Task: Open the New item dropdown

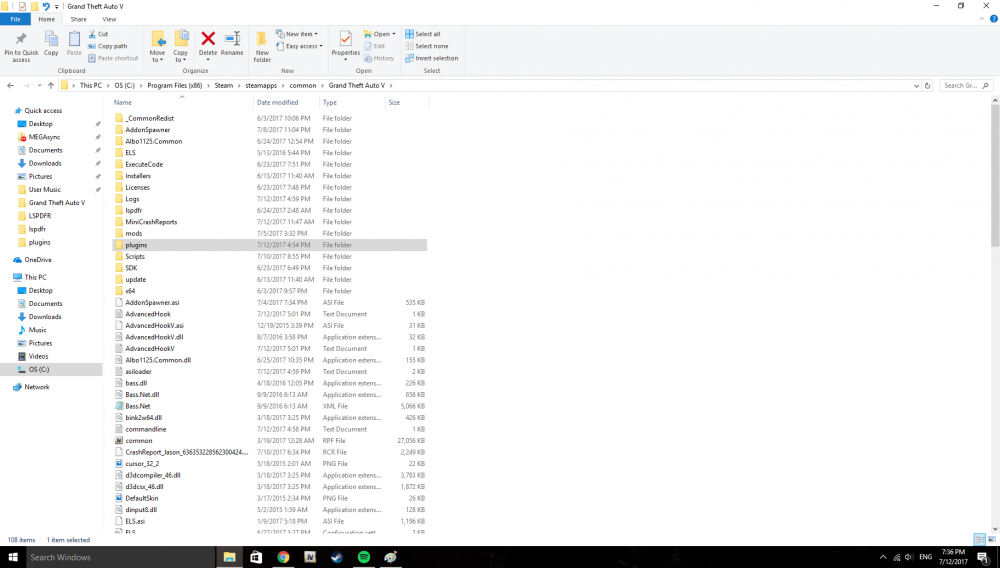Action: point(297,34)
